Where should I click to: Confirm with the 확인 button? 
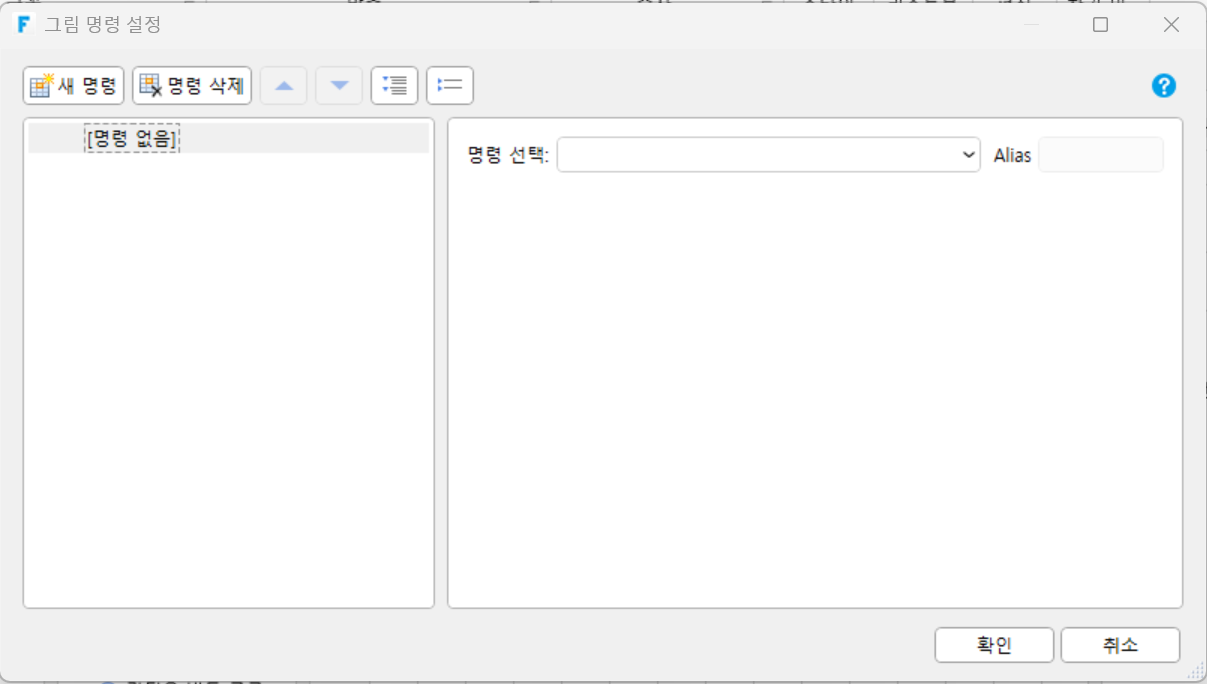point(994,645)
